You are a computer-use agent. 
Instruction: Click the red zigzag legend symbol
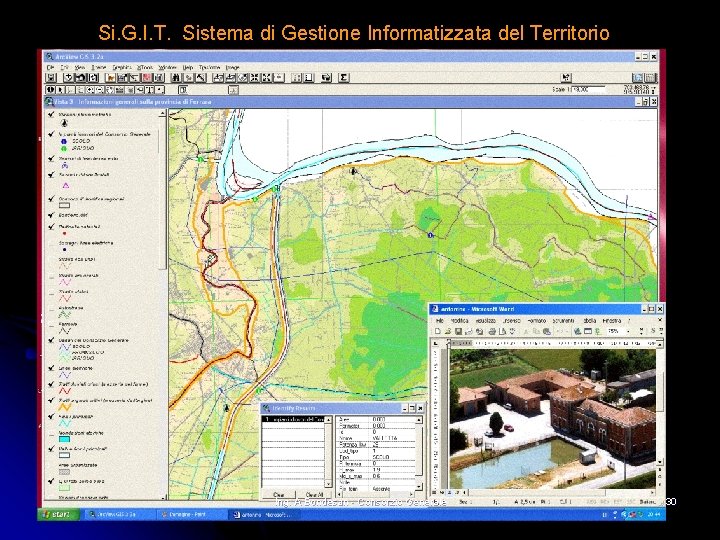(x=65, y=391)
